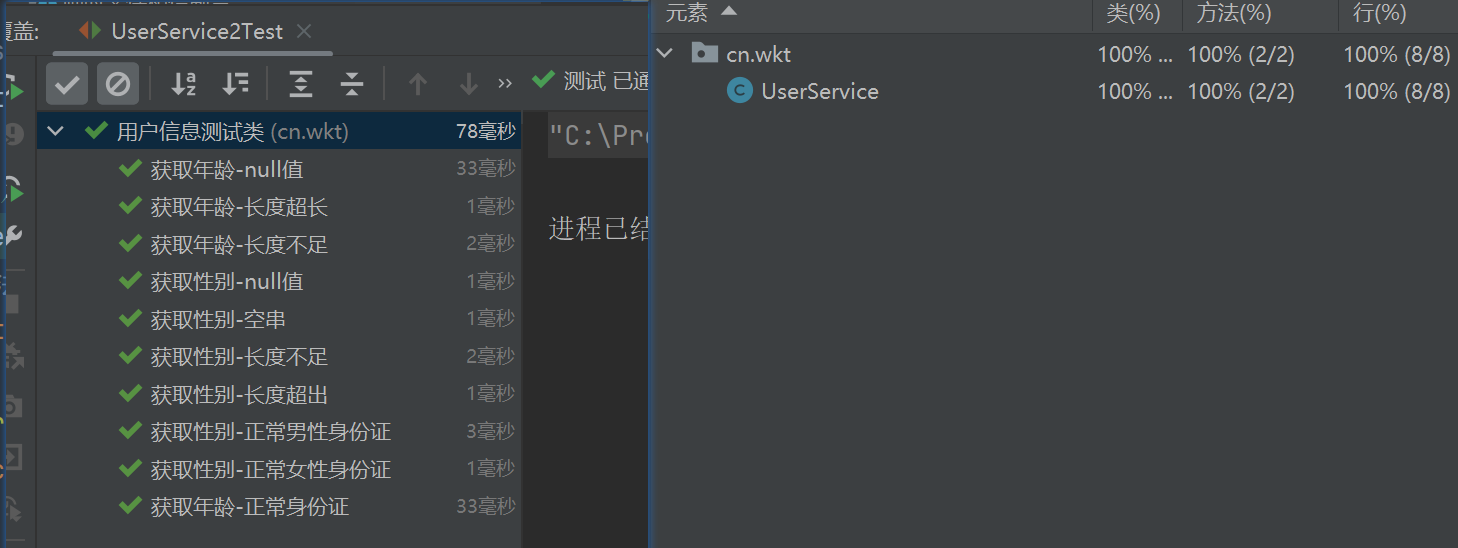Click the Collapse All icon
The height and width of the screenshot is (548, 1458).
pos(351,84)
